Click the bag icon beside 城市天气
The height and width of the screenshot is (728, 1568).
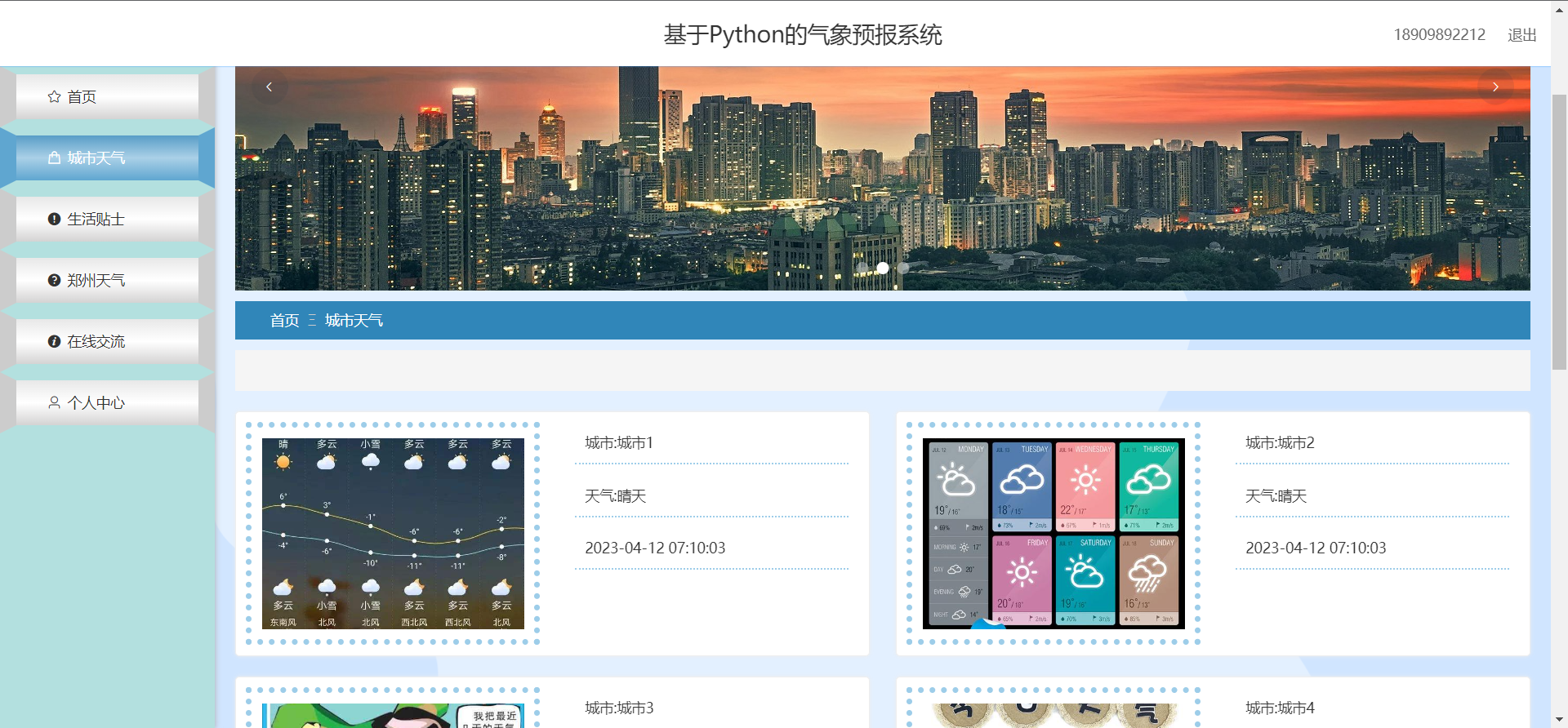(54, 158)
